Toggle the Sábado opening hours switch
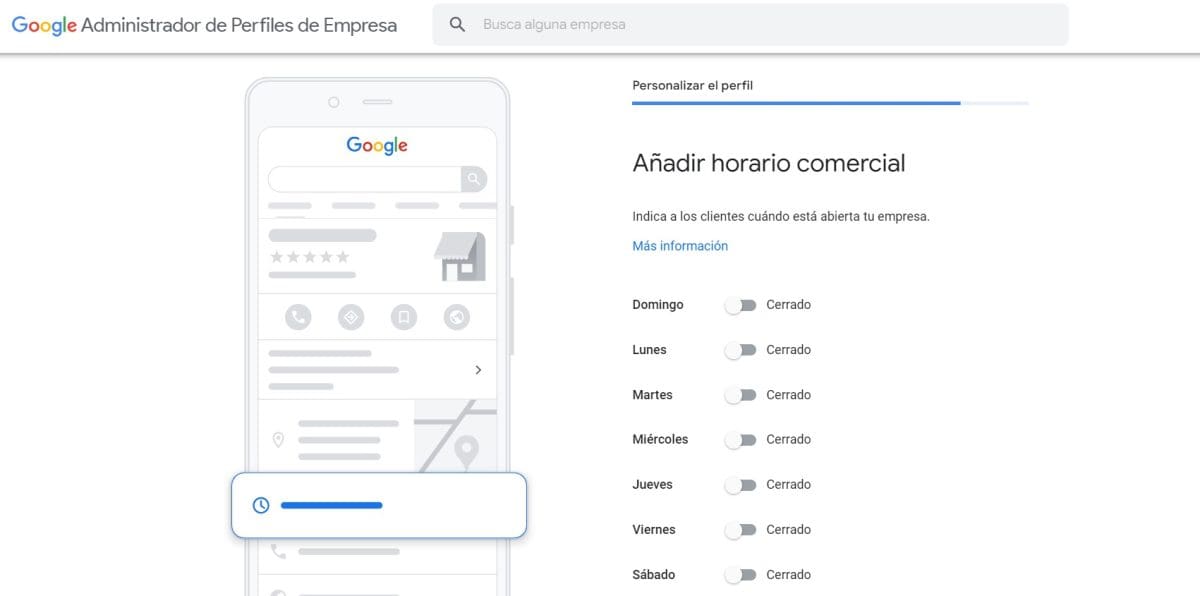Image resolution: width=1200 pixels, height=596 pixels. click(741, 575)
